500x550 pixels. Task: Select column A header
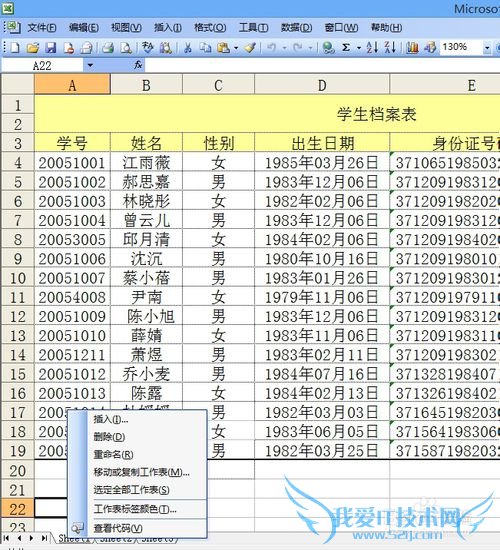pyautogui.click(x=72, y=85)
